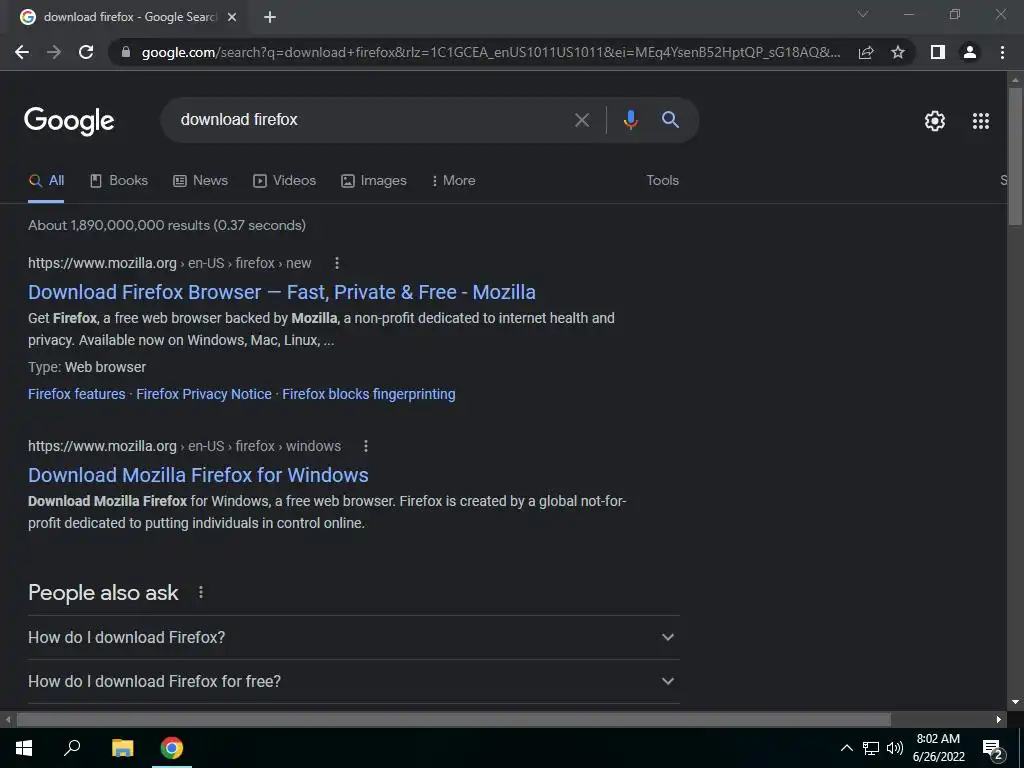This screenshot has height=768, width=1024.
Task: Open 'Download Mozilla Firefox for Windows' link
Action: (x=198, y=475)
